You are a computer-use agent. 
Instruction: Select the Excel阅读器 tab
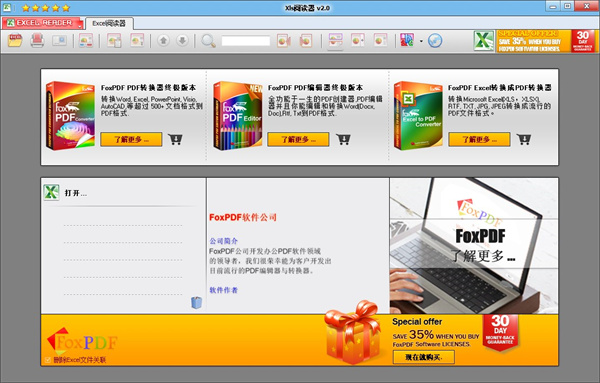pyautogui.click(x=109, y=23)
